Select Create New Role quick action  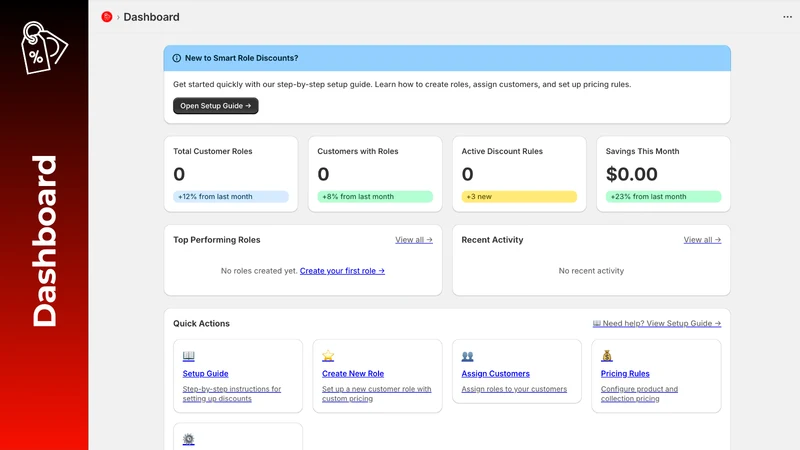tap(353, 373)
